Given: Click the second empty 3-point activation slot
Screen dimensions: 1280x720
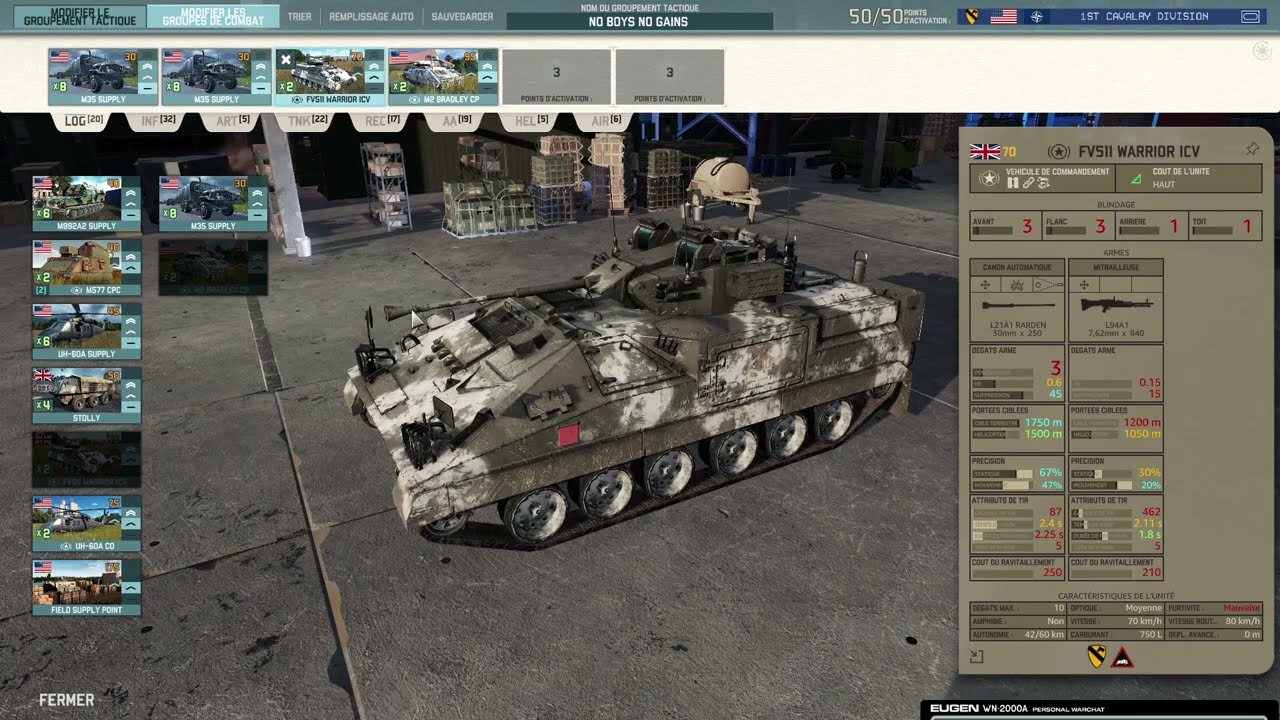Looking at the screenshot, I should [x=669, y=77].
